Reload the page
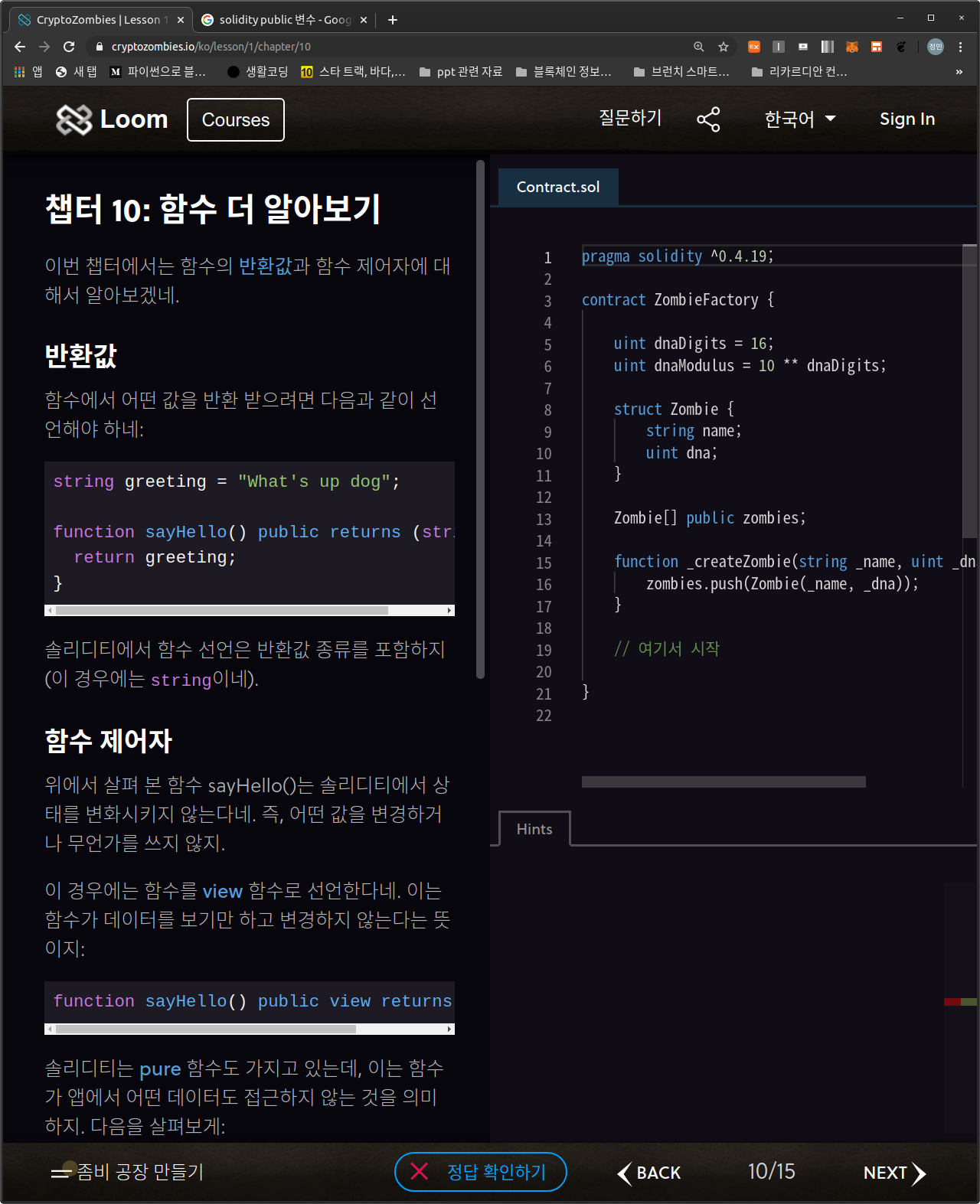 tap(69, 47)
